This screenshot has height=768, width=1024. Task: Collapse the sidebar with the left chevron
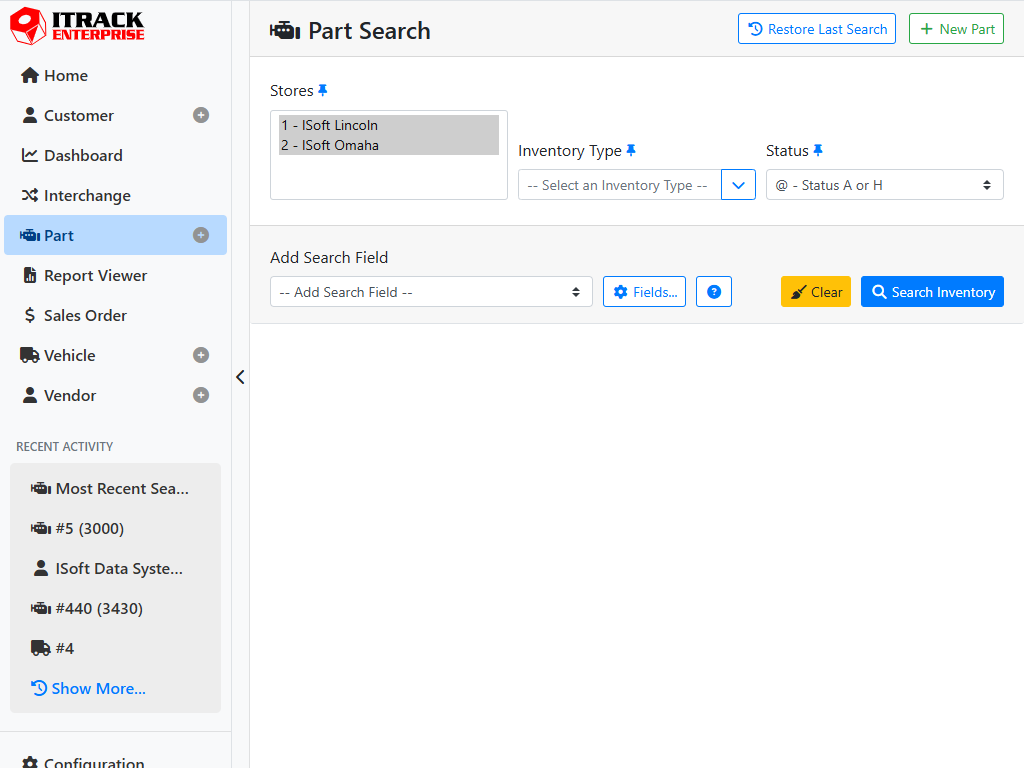coord(240,377)
